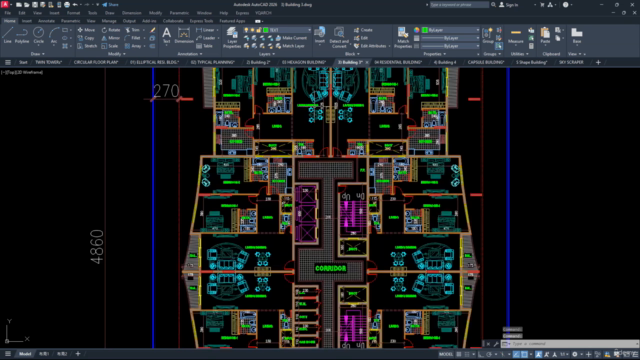Screen dimensions: 640x360
Task: Toggle drawing grid display in status bar
Action: (x=459, y=354)
